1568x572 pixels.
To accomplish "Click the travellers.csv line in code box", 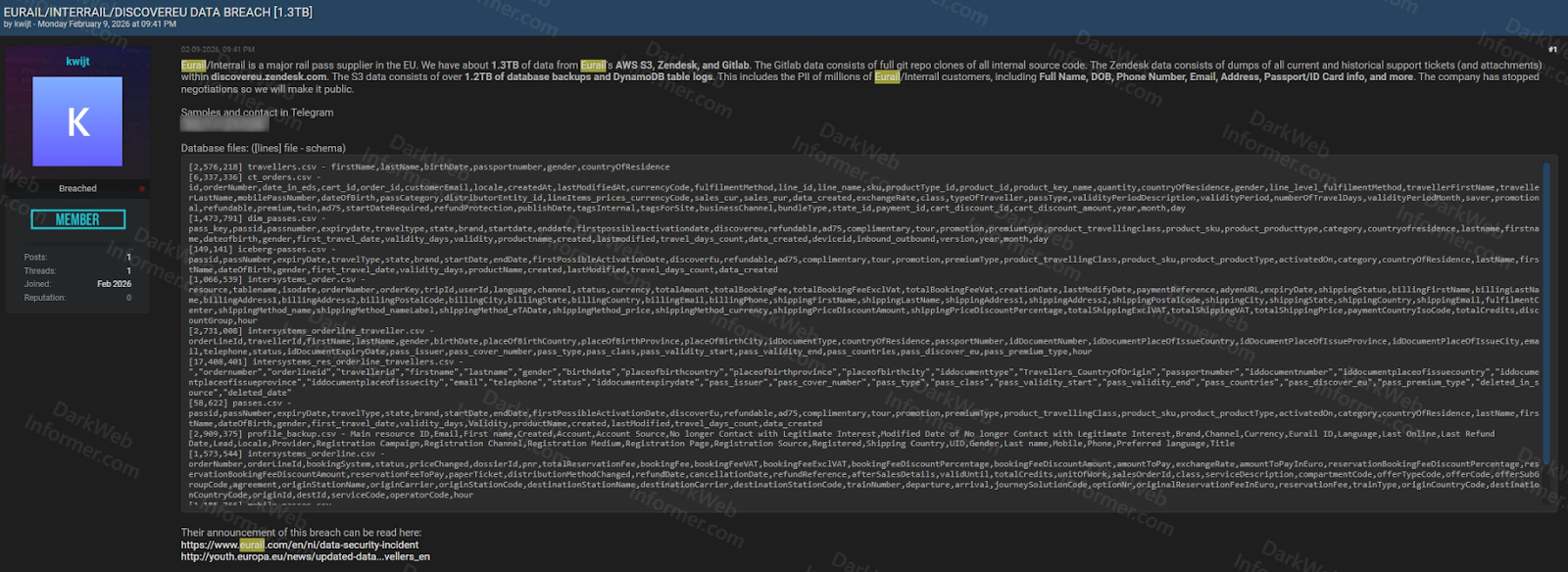I will point(429,167).
